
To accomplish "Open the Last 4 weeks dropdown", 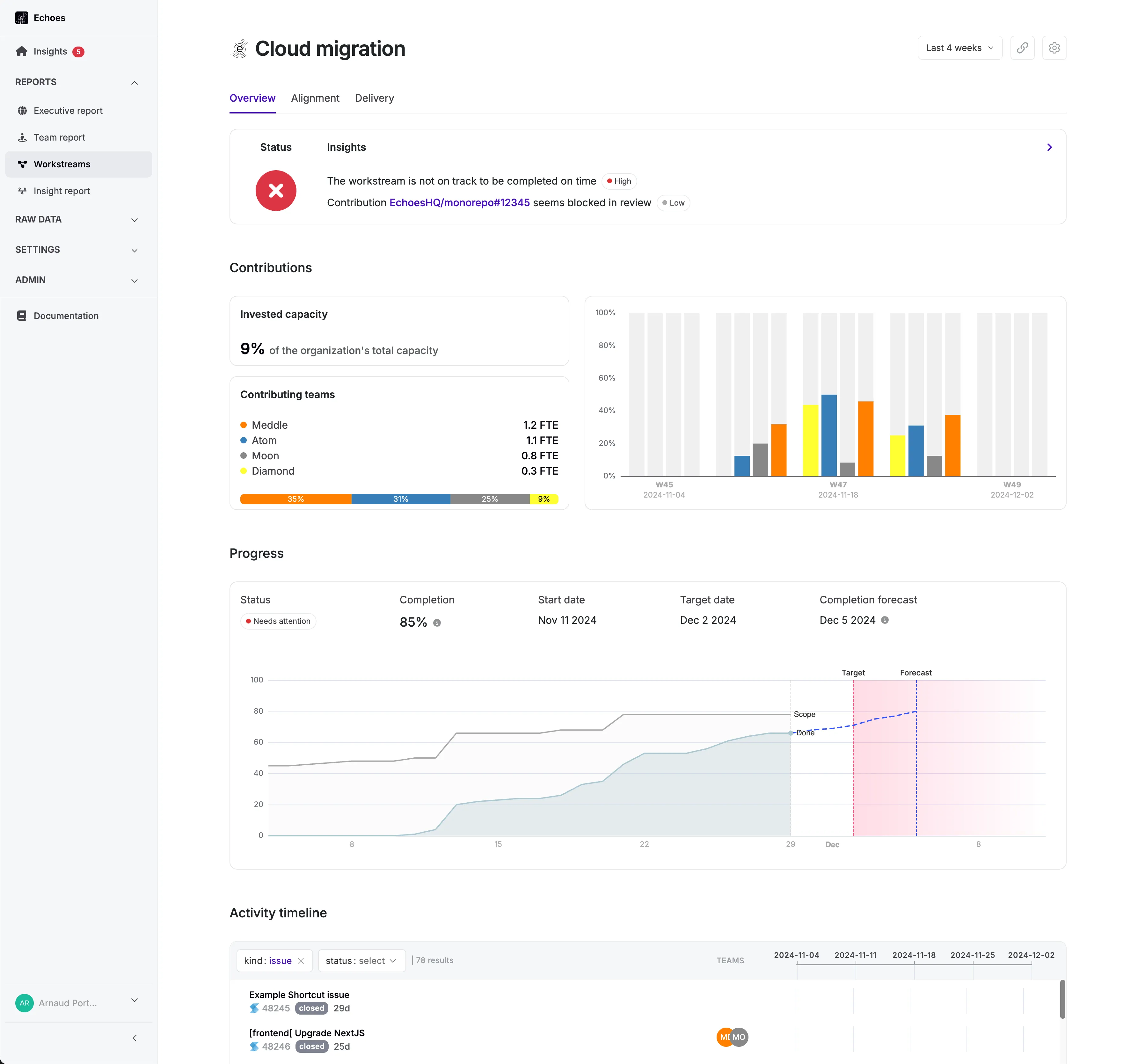I will point(959,48).
